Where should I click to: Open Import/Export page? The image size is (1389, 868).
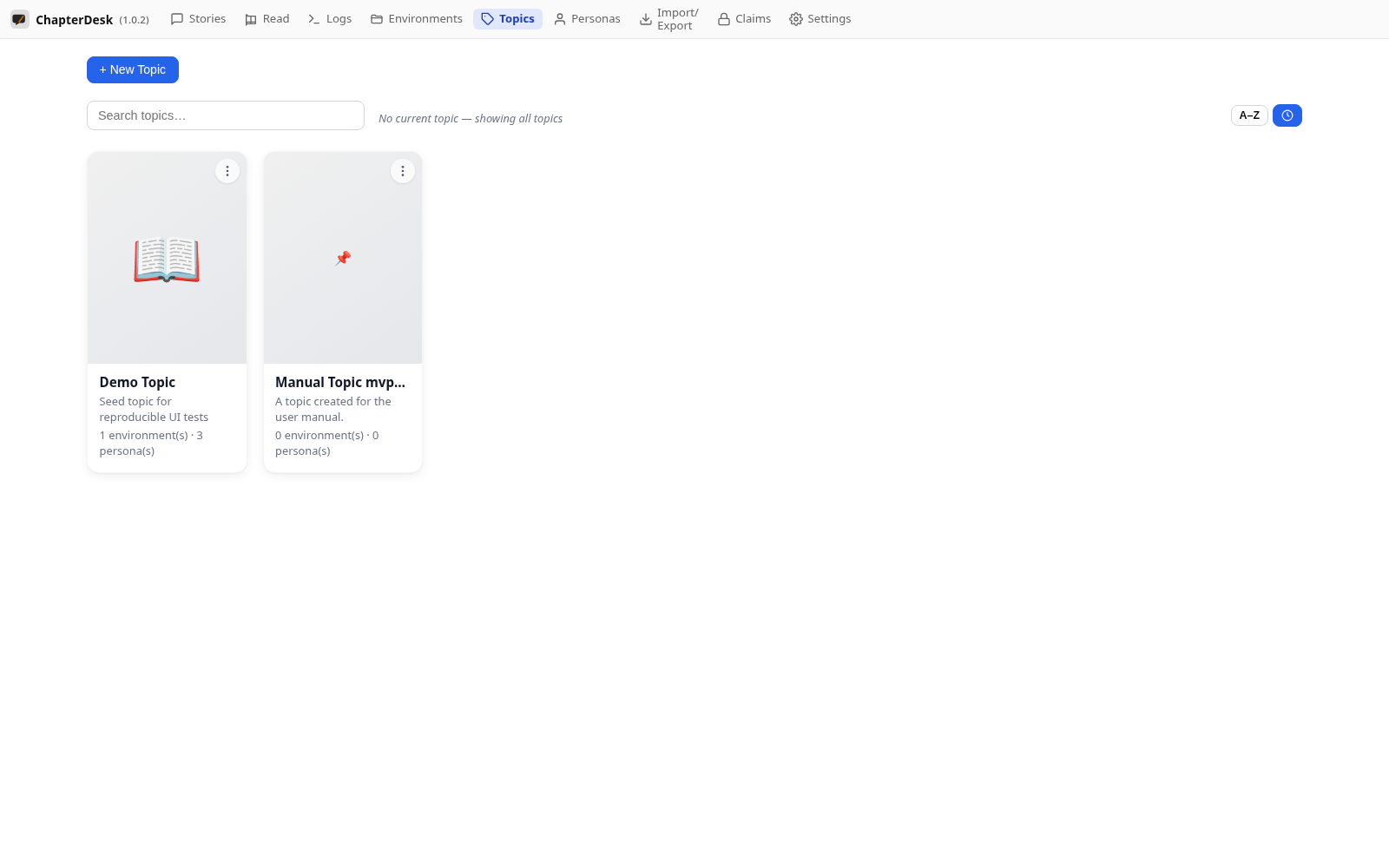pyautogui.click(x=669, y=19)
